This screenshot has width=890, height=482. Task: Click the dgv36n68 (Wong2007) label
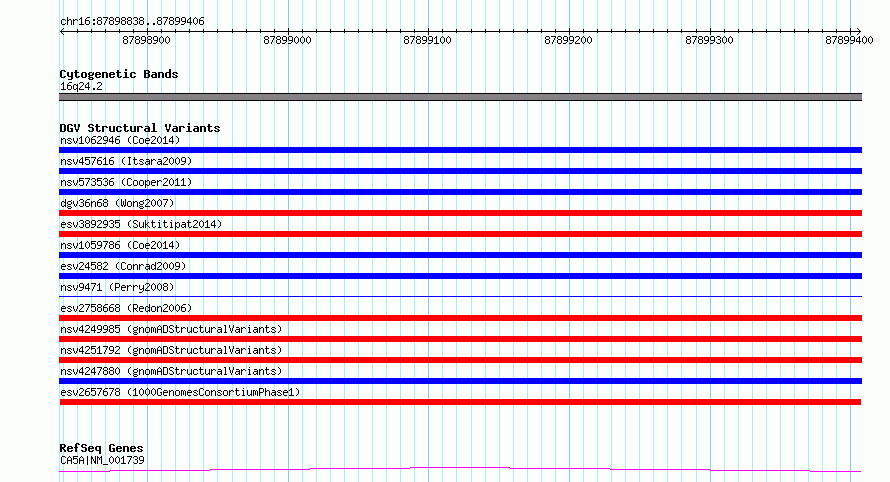tap(117, 203)
